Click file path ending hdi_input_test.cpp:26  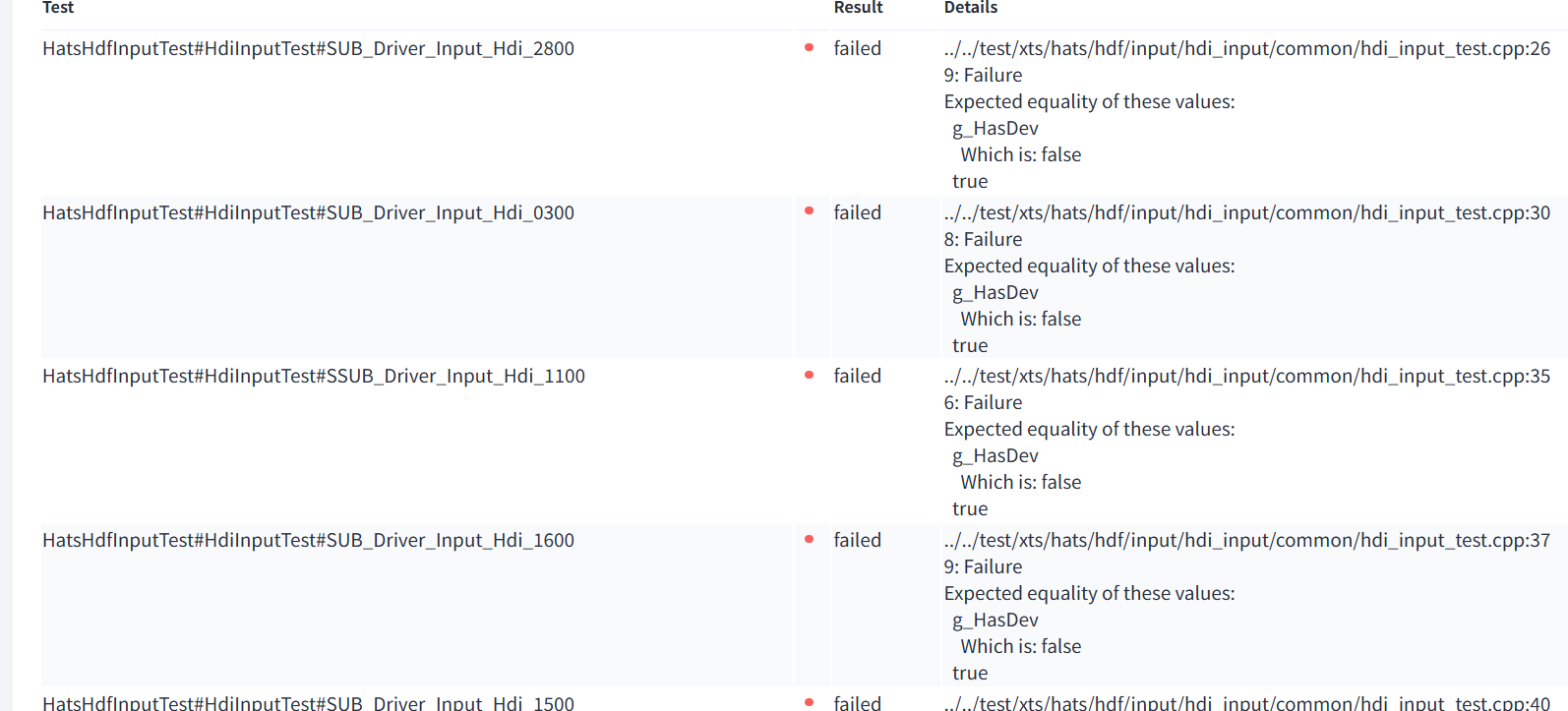coord(1246,48)
